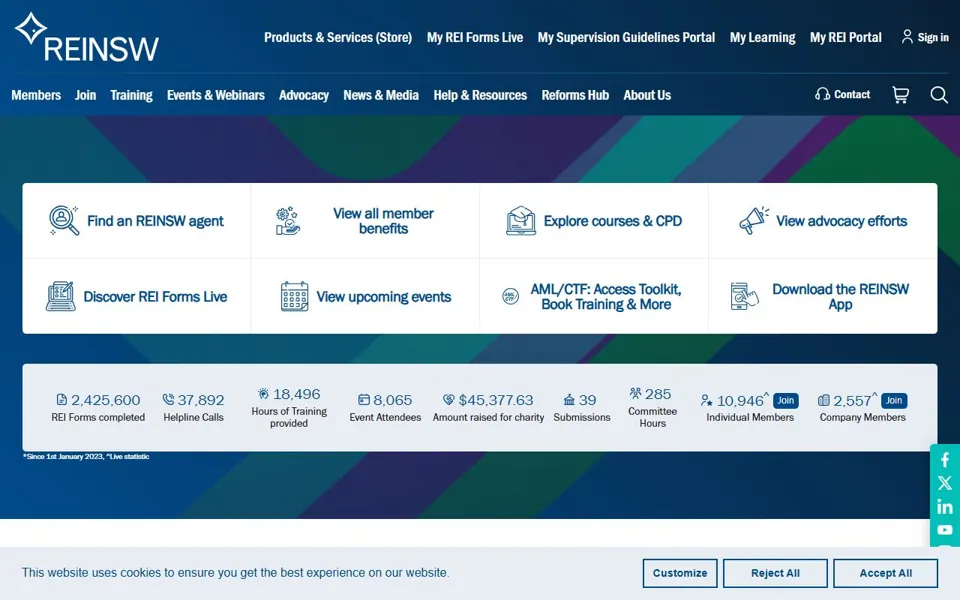Click View advocacy efforts text
This screenshot has width=960, height=600.
coord(842,221)
